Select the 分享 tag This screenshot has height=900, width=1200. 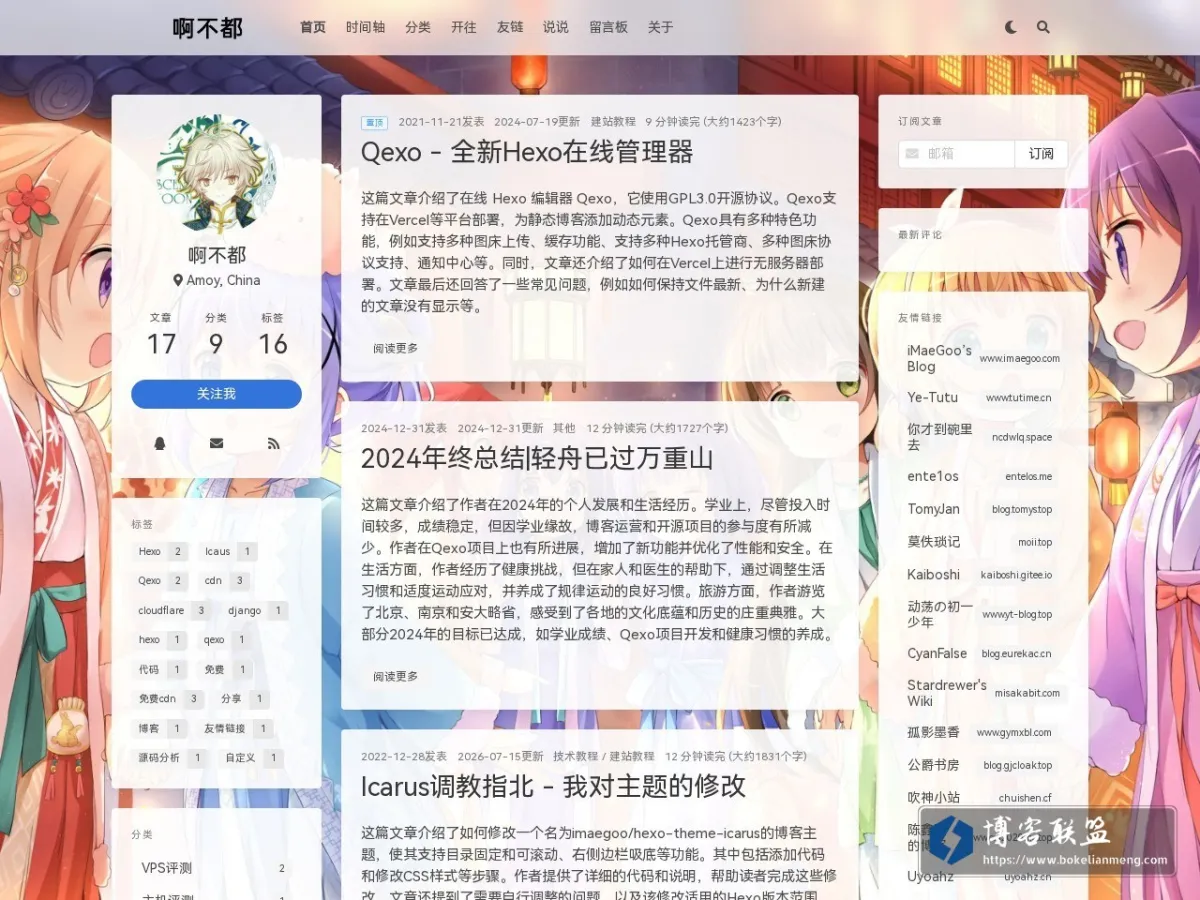pyautogui.click(x=242, y=699)
